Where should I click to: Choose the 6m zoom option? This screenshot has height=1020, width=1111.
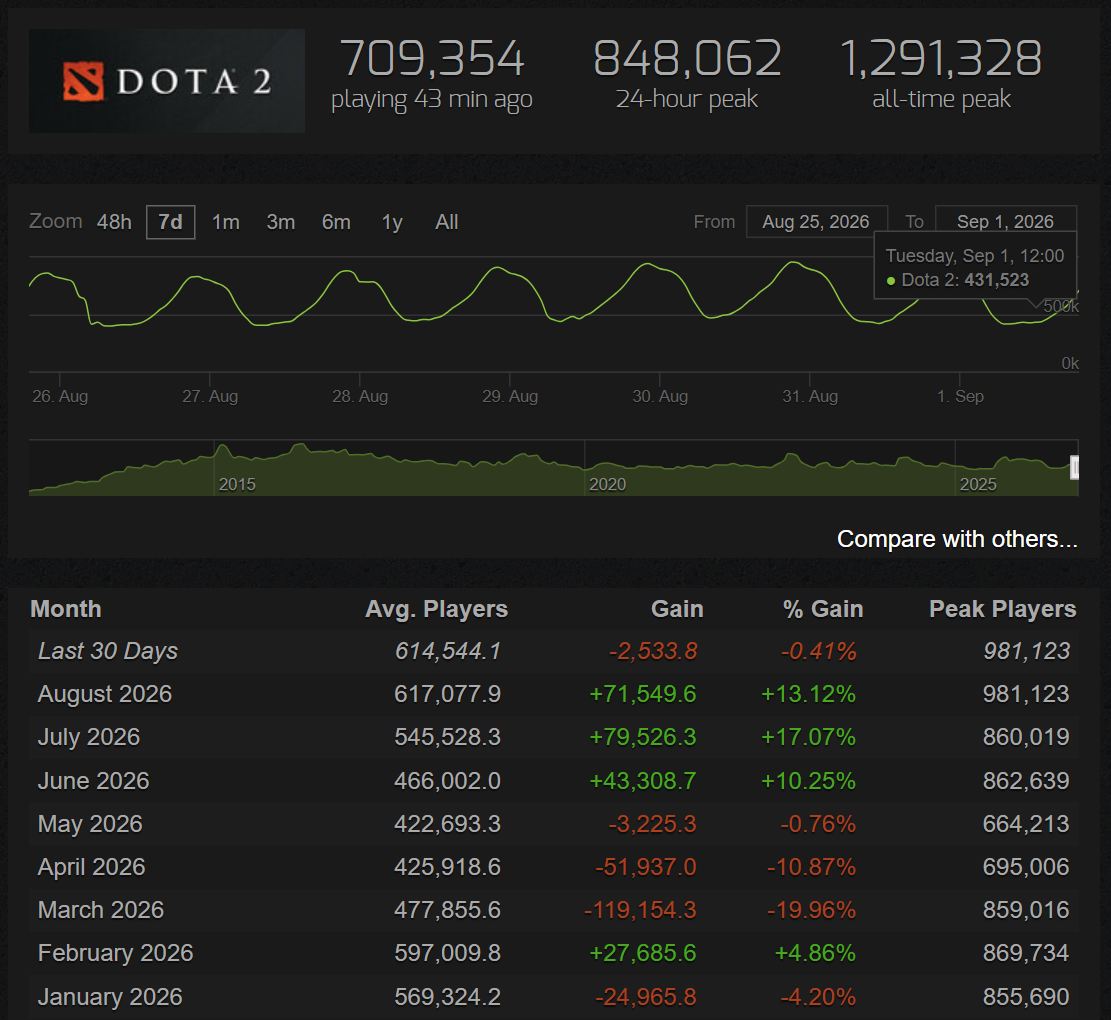336,222
